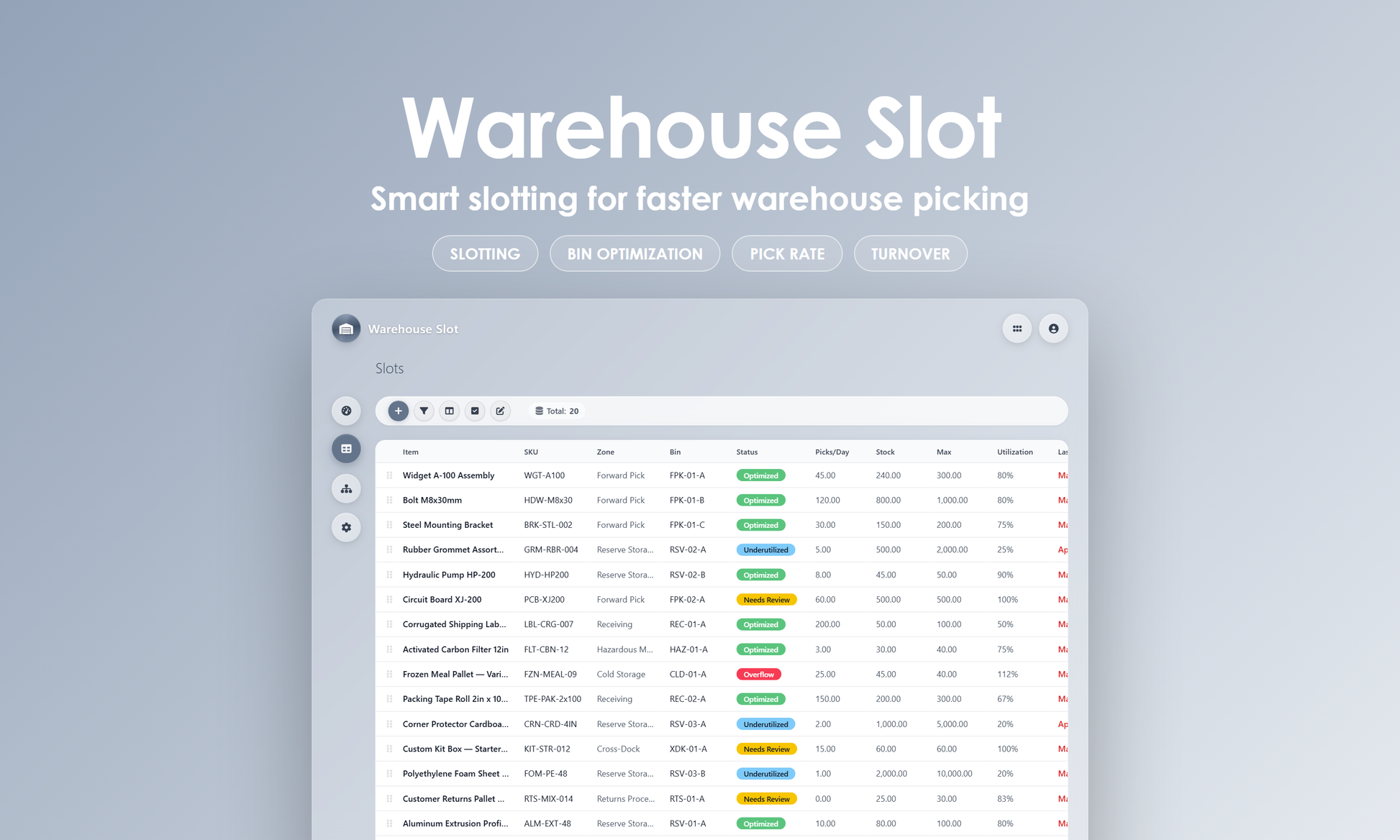Sort by the SKU column header

click(531, 452)
